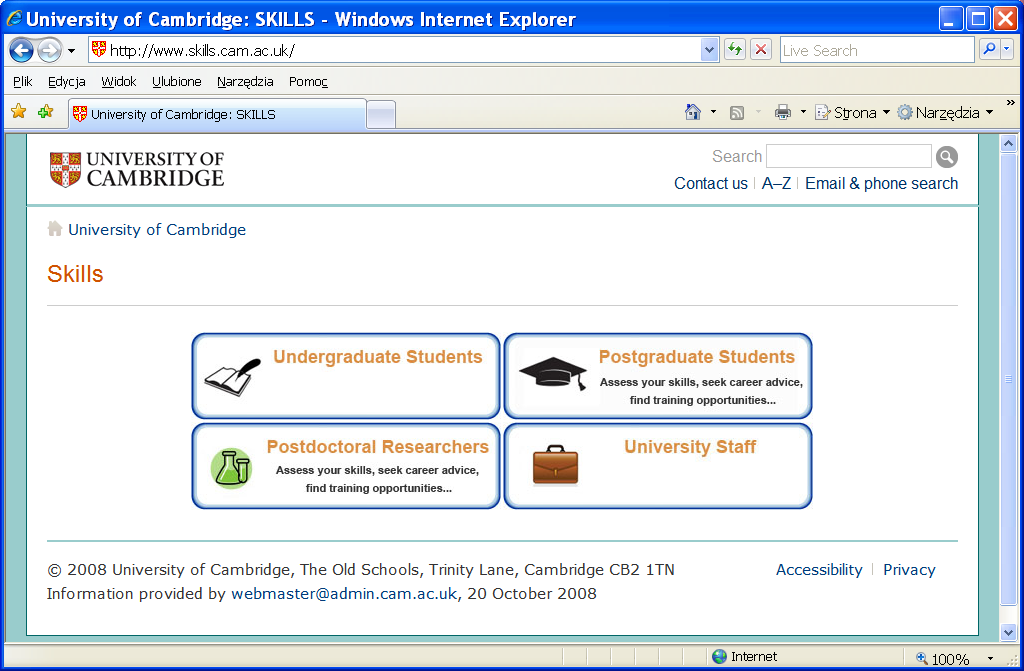1024x671 pixels.
Task: Open the Plik menu
Action: [22, 82]
